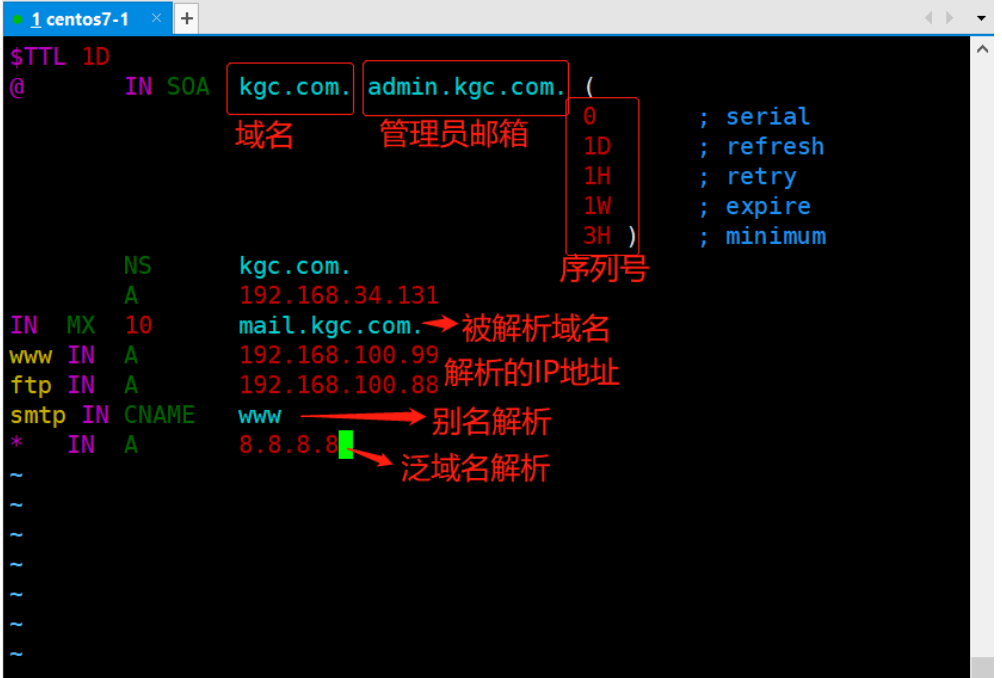This screenshot has width=1002, height=678.
Task: Click the green connection status dot
Action: [x=17, y=20]
